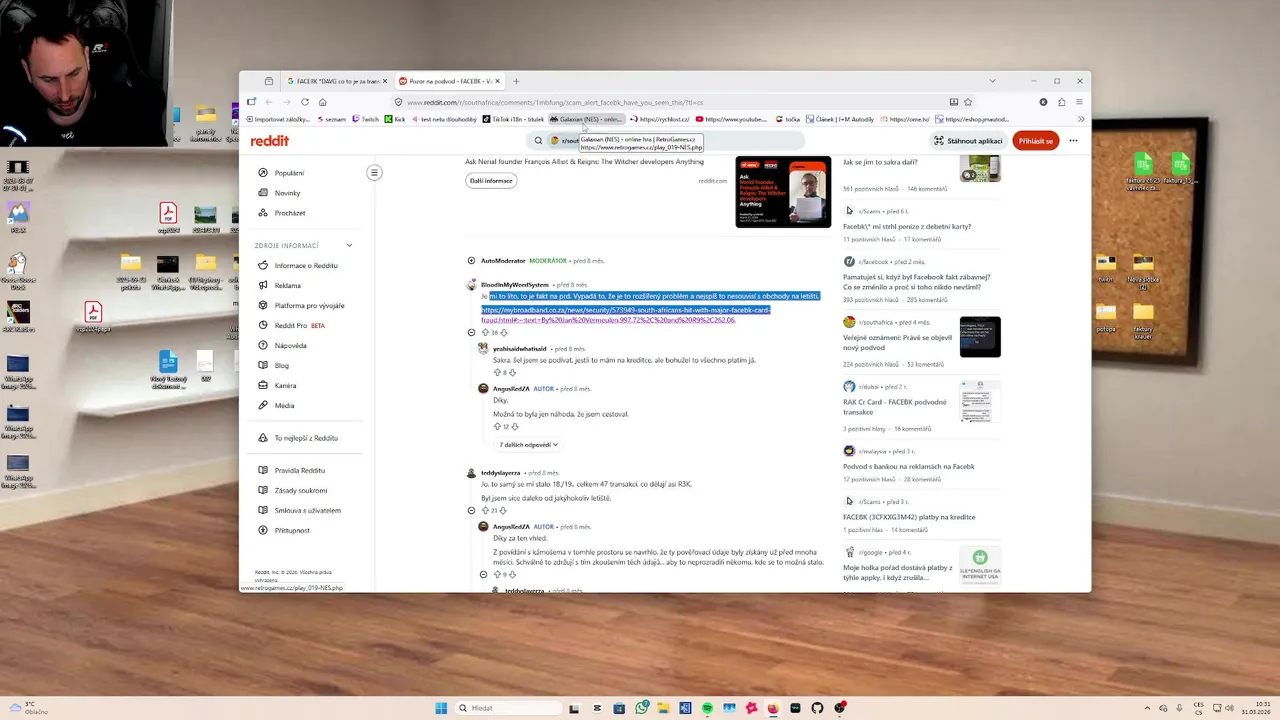
Task: Collapse the BloodInMyWeedSystem comment thread
Action: (471, 333)
